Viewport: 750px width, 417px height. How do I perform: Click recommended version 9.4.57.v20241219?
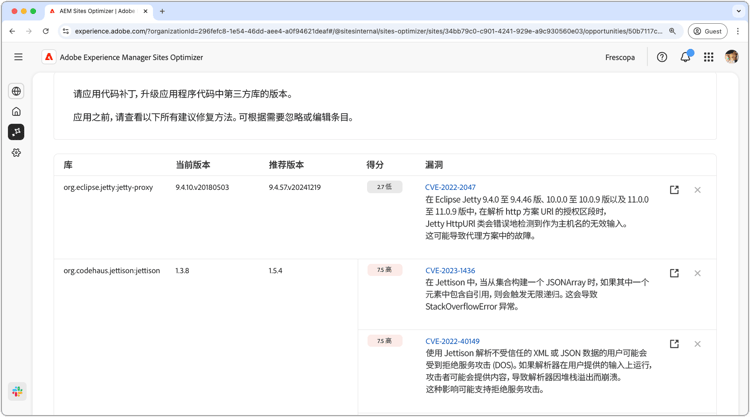point(295,187)
